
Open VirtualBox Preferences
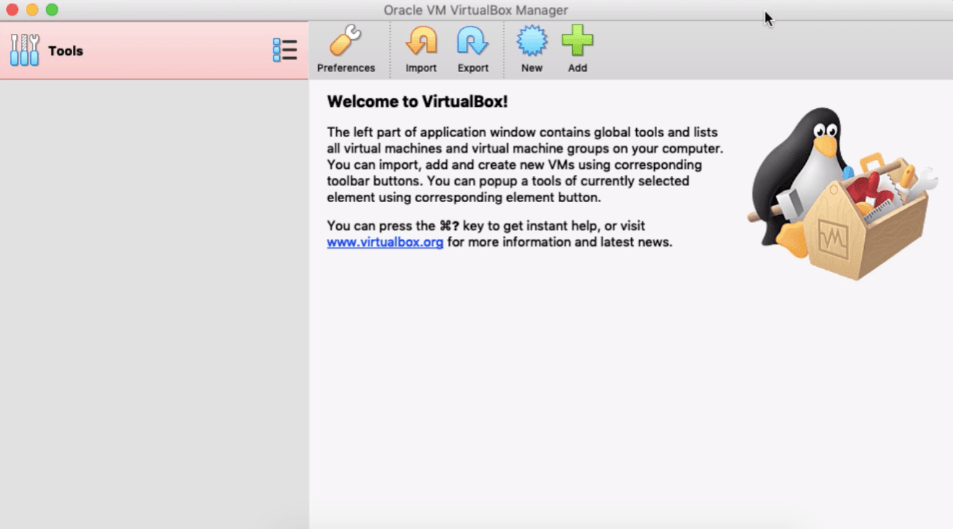[x=345, y=49]
